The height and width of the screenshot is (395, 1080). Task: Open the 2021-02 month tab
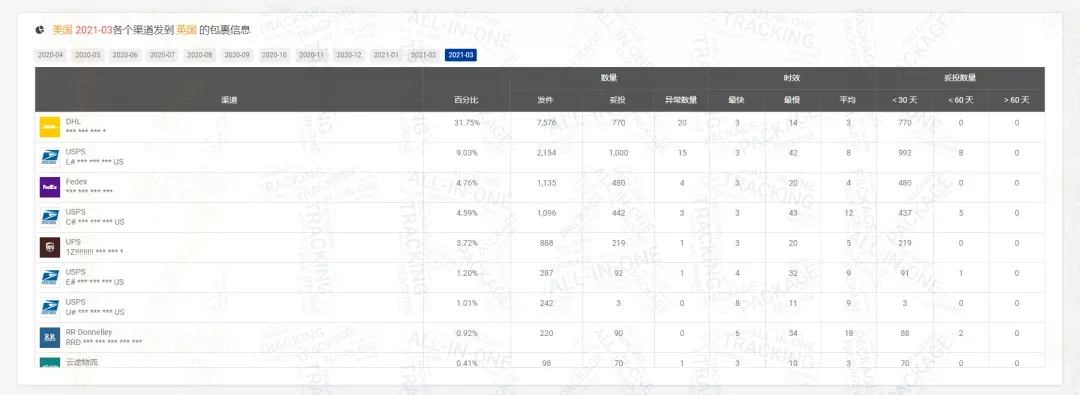coord(424,55)
